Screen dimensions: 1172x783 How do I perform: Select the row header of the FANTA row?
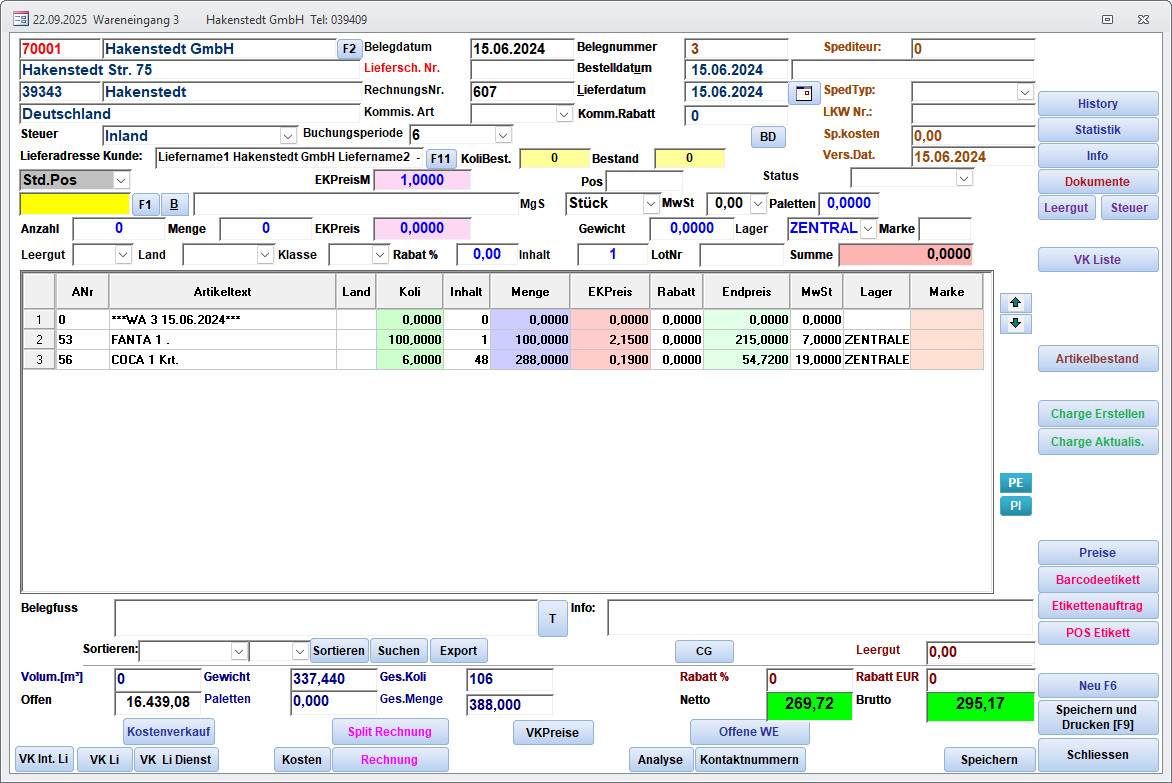pos(39,340)
